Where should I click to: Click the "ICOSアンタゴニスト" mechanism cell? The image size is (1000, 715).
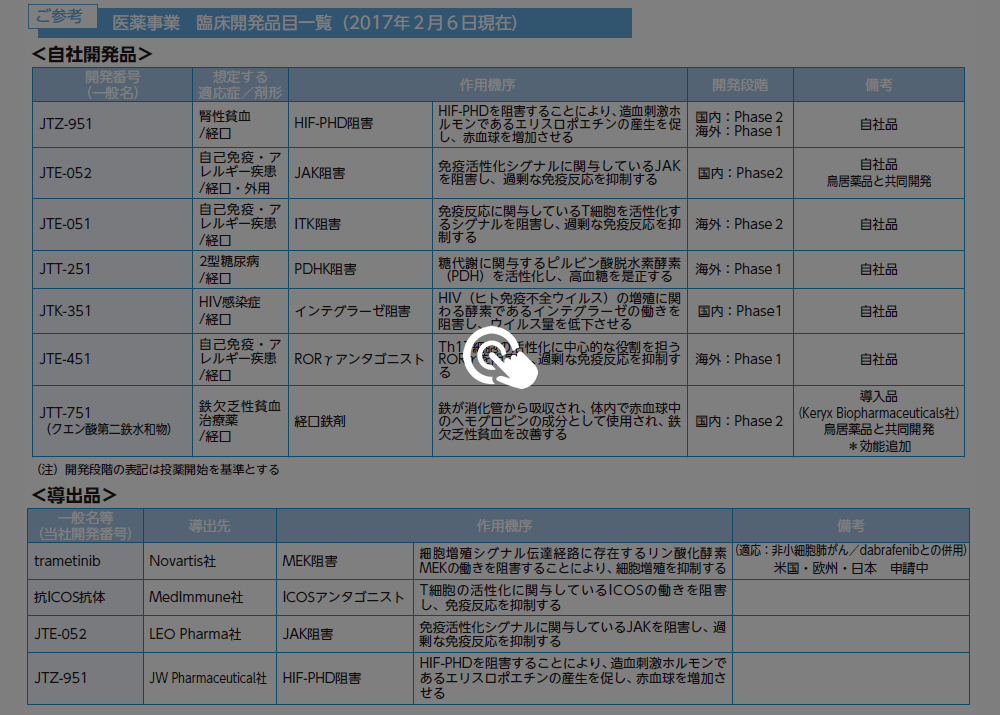pos(345,598)
